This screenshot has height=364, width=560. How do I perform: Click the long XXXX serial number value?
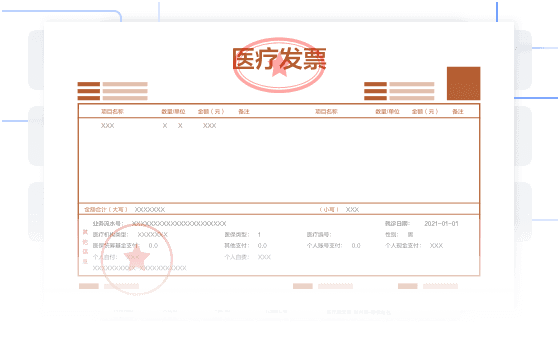(179, 224)
